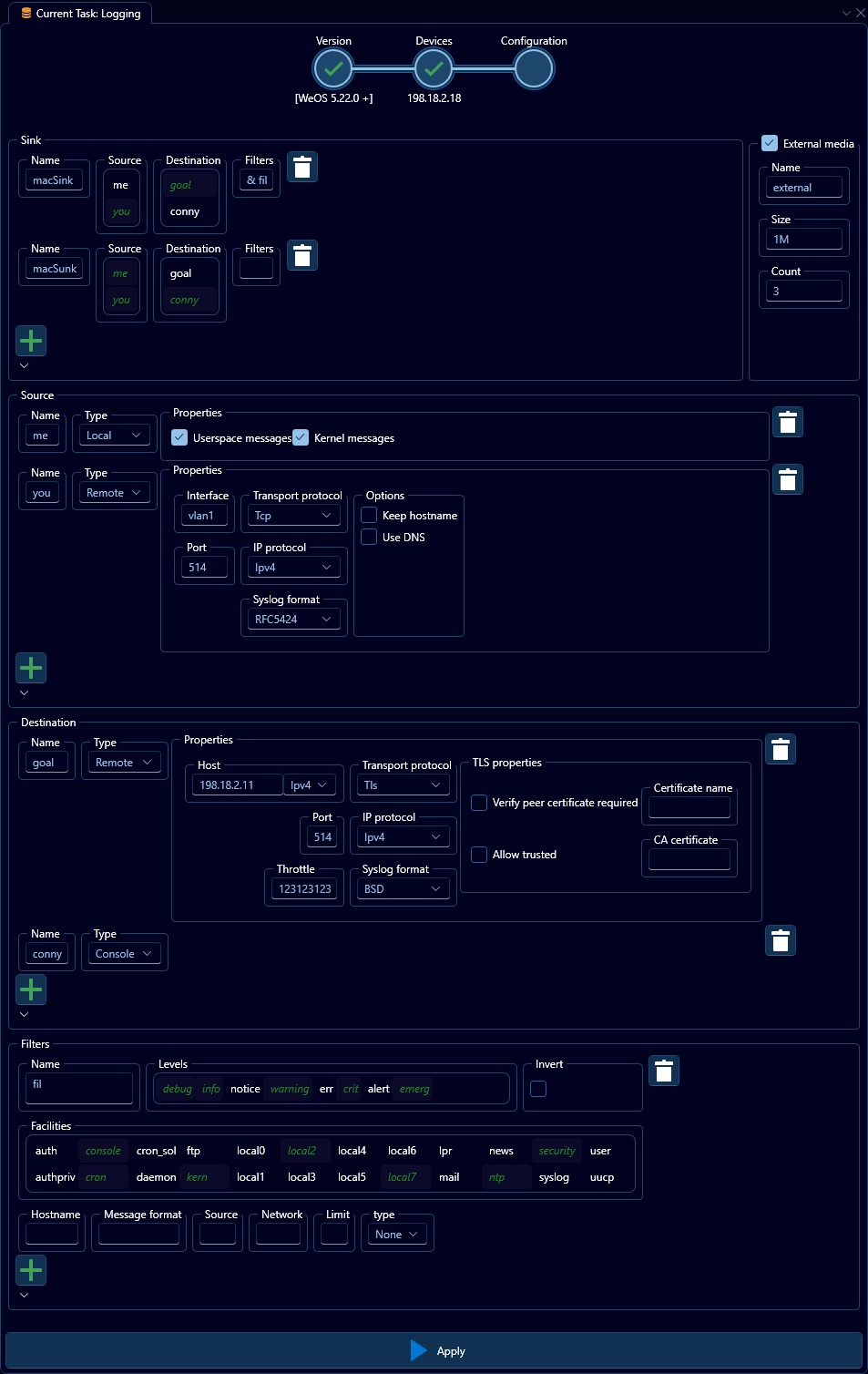Add a new filter with the plus icon

coord(31,1270)
